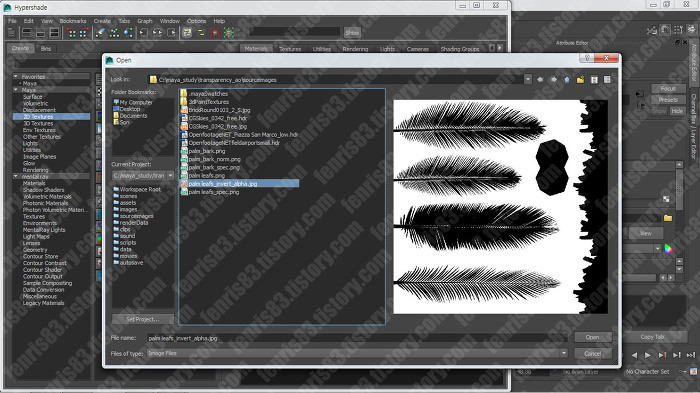Image resolution: width=700 pixels, height=393 pixels.
Task: Select 3D Textures in the Create panel
Action: (38, 123)
